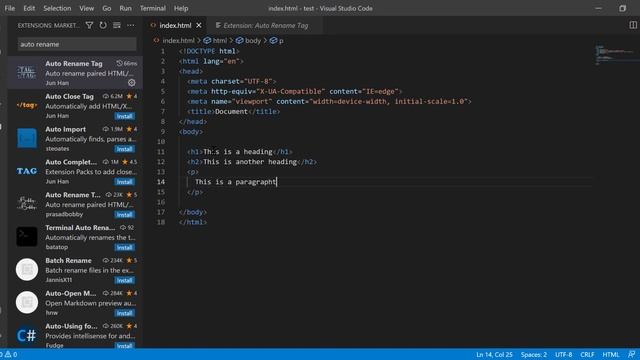This screenshot has height=360, width=640.
Task: Open the Auto Import extension icon
Action: (x=27, y=138)
